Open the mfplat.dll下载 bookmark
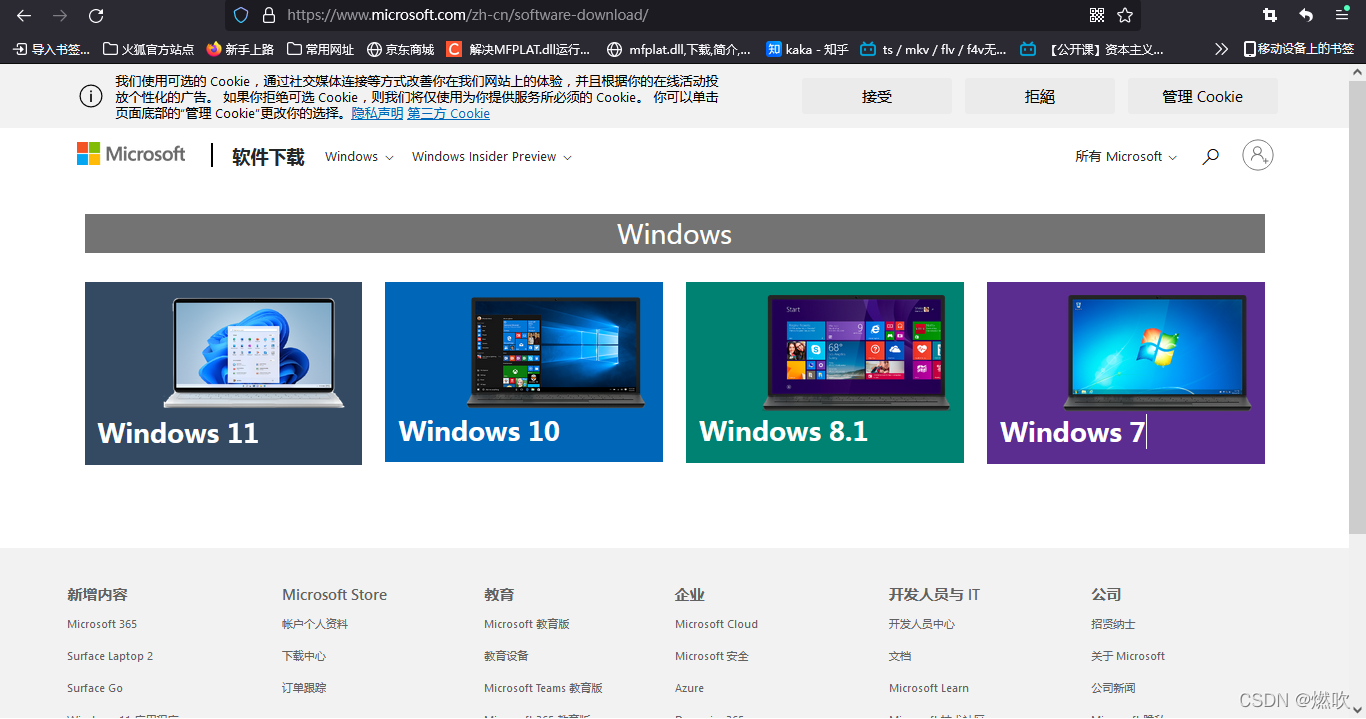Viewport: 1366px width, 719px height. [x=679, y=49]
